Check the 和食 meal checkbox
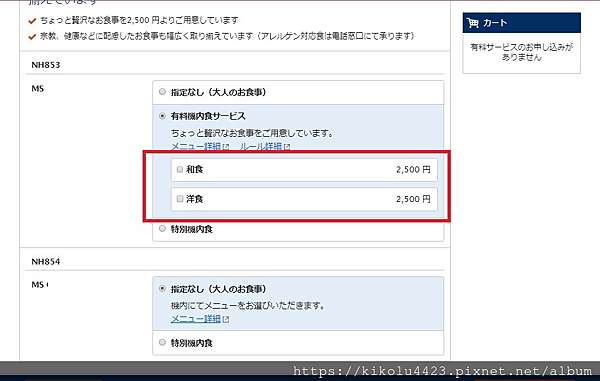The image size is (600, 381). [180, 169]
